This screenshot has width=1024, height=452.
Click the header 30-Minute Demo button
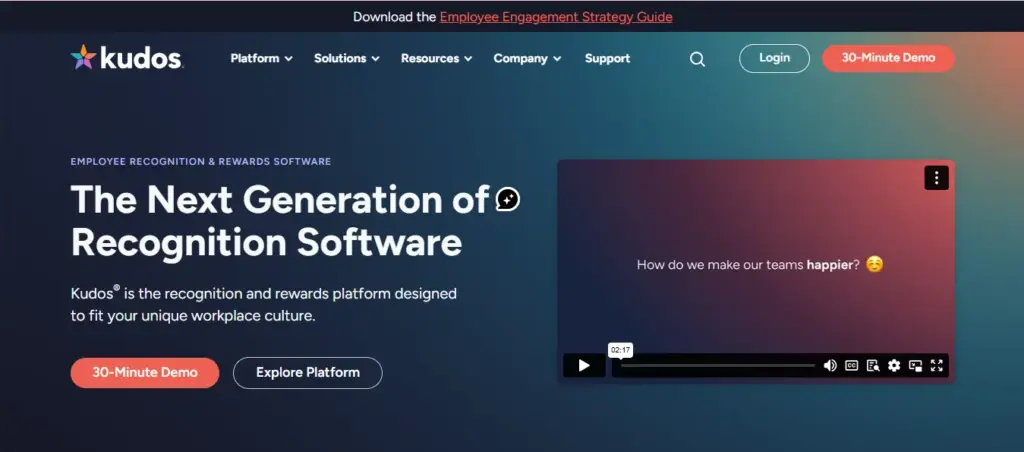pos(888,58)
